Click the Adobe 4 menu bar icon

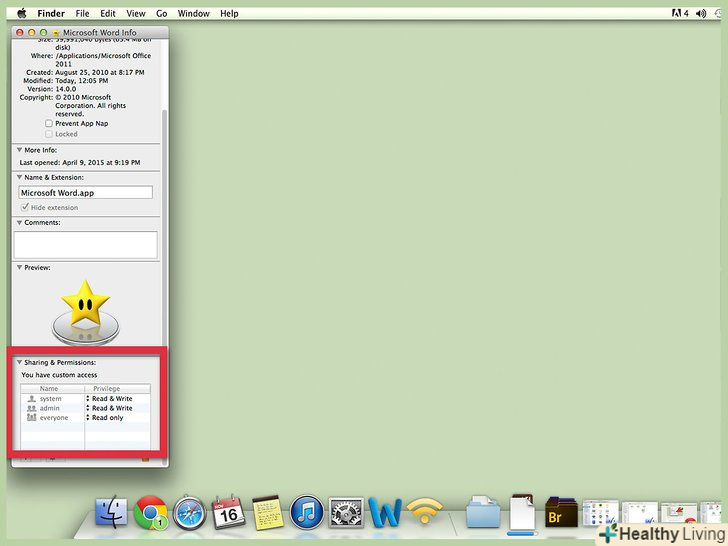[x=680, y=13]
